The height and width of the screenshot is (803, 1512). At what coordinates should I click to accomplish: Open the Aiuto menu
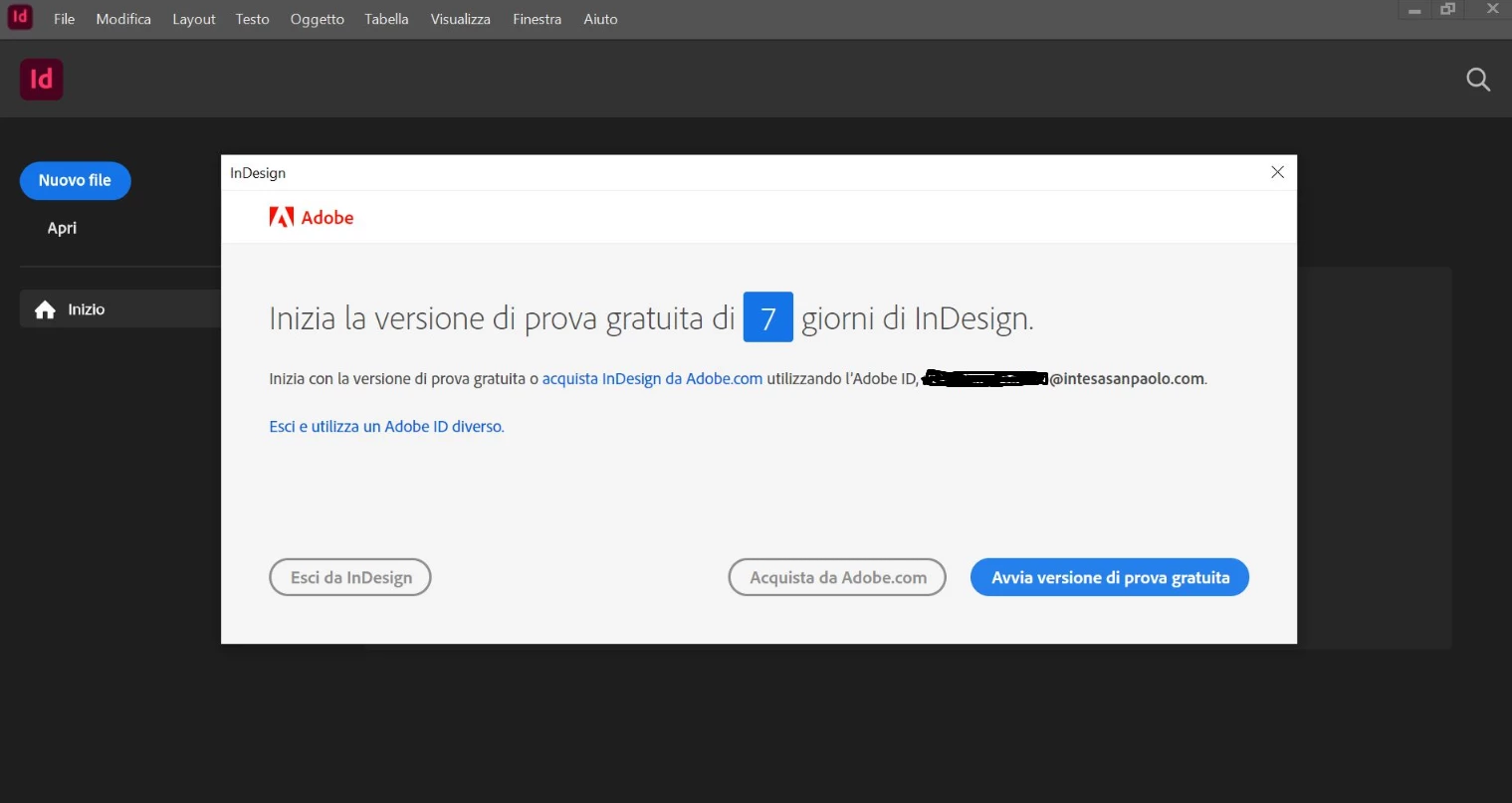600,19
